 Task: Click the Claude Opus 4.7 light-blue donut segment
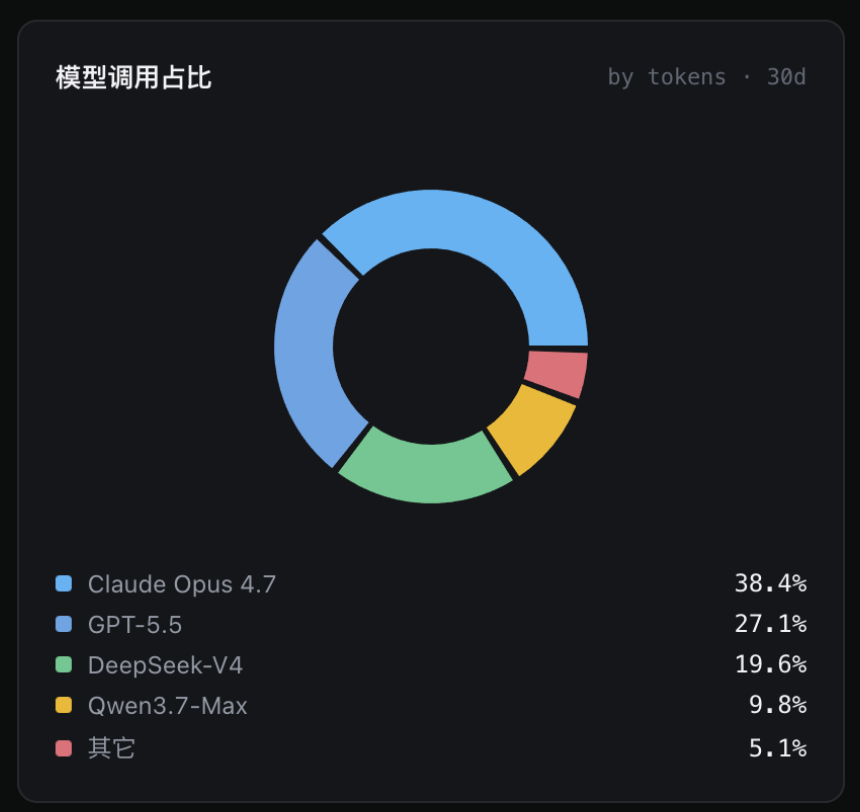(x=496, y=241)
